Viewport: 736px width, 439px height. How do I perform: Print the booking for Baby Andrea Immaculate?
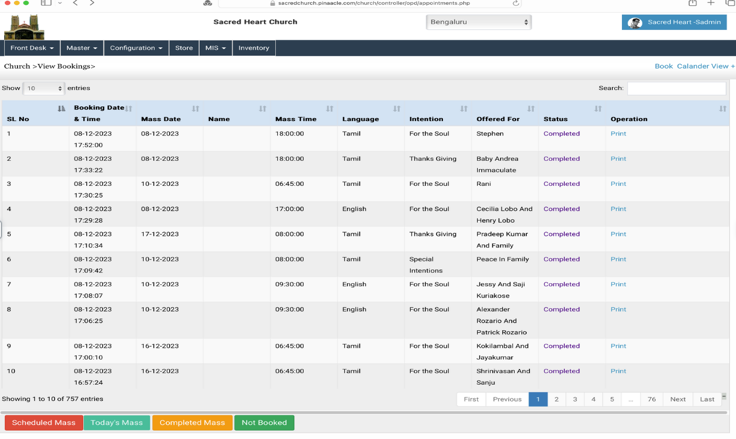click(618, 159)
